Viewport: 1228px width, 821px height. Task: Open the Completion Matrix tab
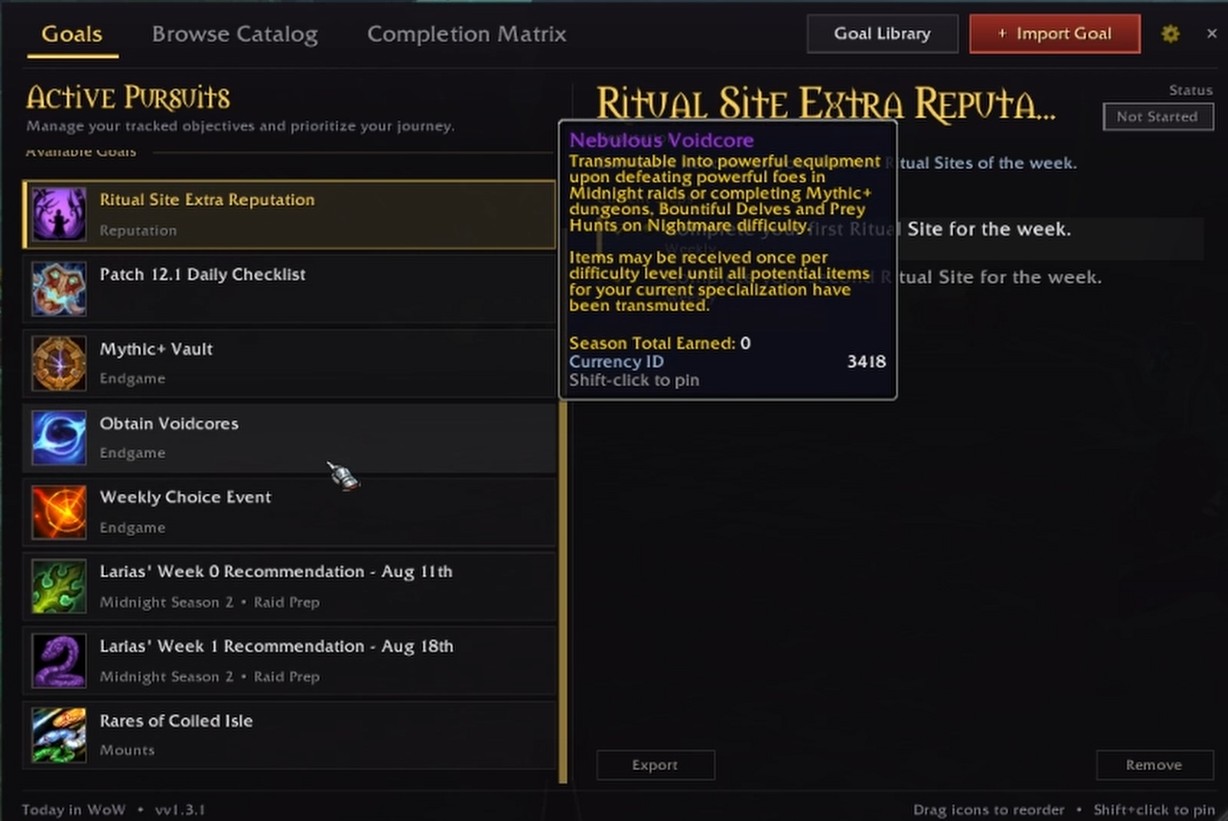[x=467, y=34]
